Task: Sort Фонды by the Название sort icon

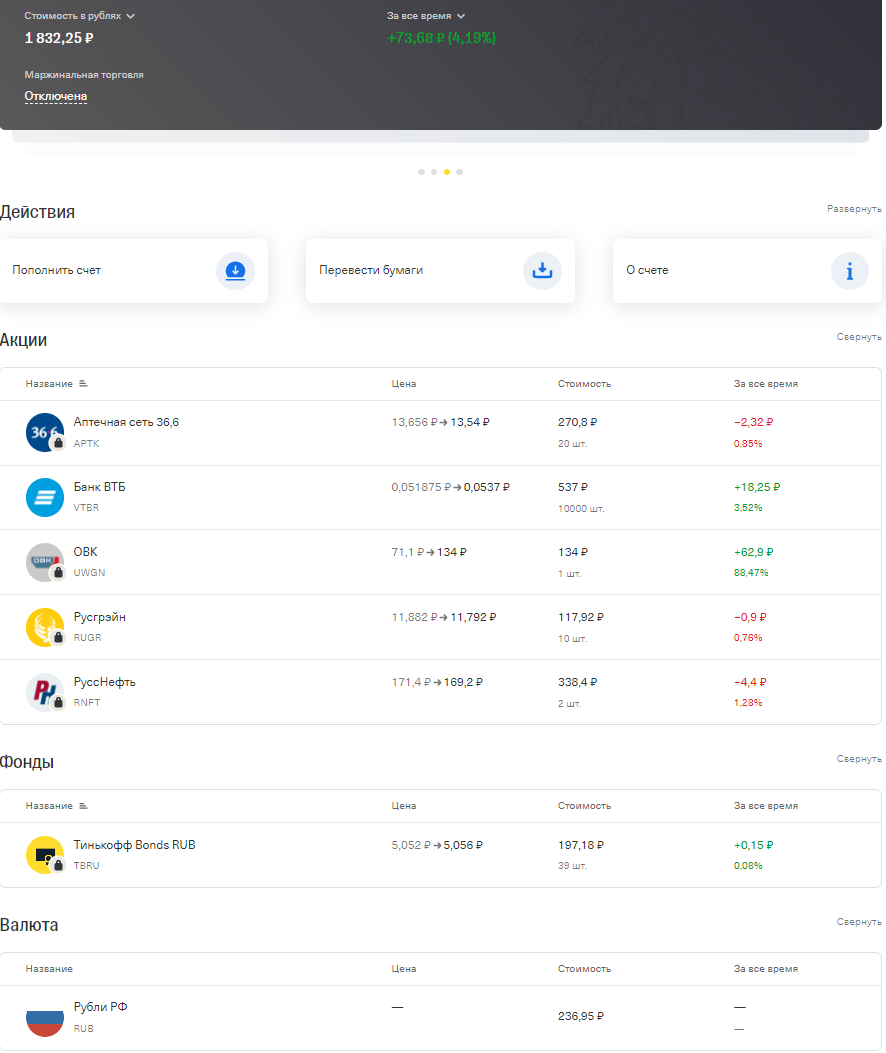Action: click(x=83, y=806)
